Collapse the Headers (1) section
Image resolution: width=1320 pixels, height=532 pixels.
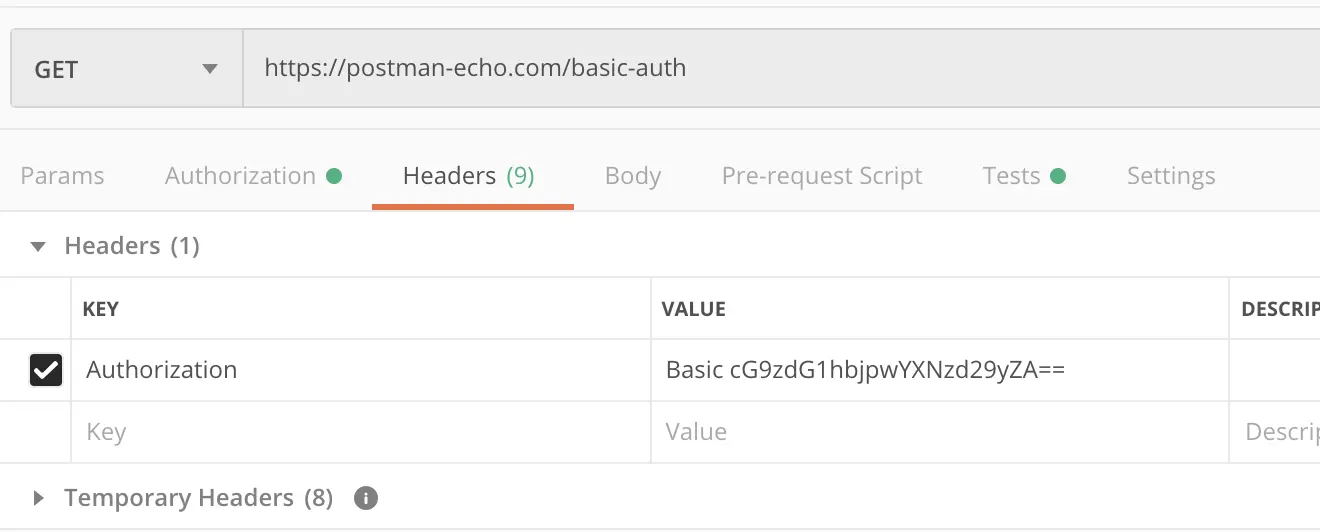tap(39, 246)
